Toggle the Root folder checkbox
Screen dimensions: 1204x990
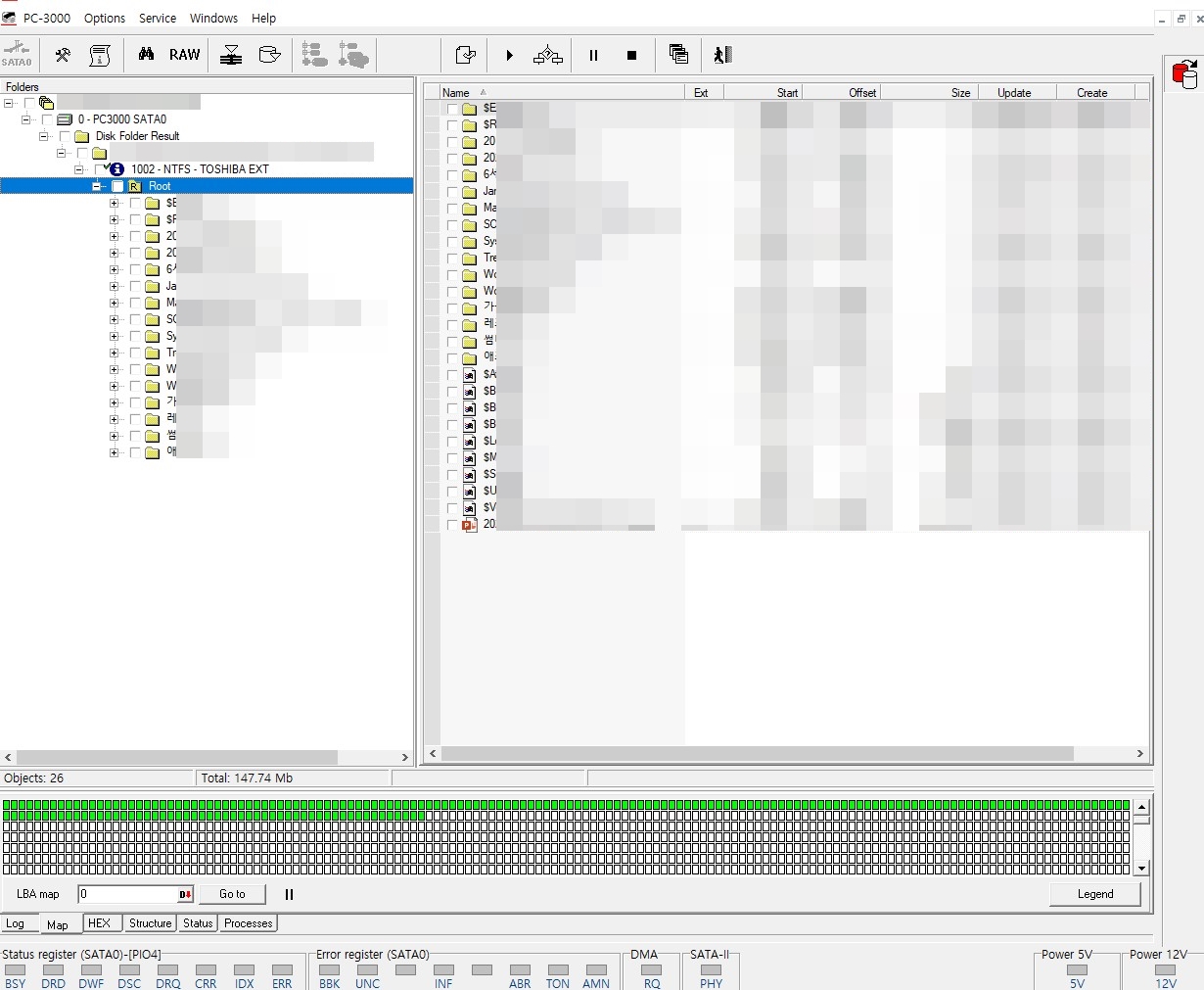point(117,186)
